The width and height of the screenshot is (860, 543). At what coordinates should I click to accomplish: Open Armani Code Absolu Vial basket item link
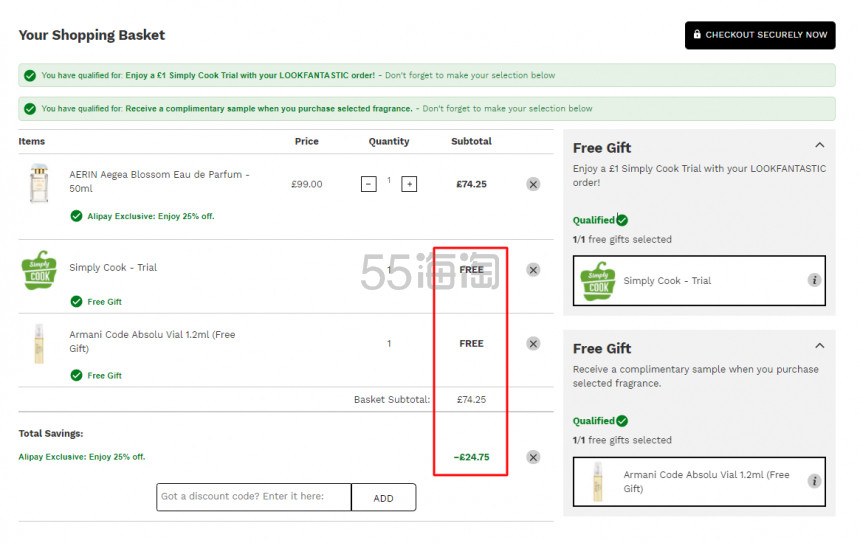[152, 341]
